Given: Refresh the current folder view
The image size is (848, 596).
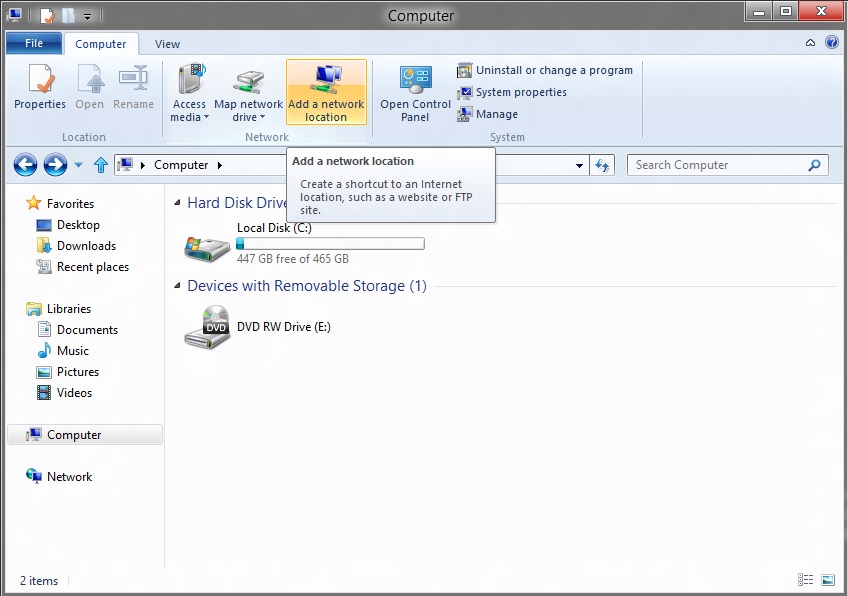Looking at the screenshot, I should 602,166.
